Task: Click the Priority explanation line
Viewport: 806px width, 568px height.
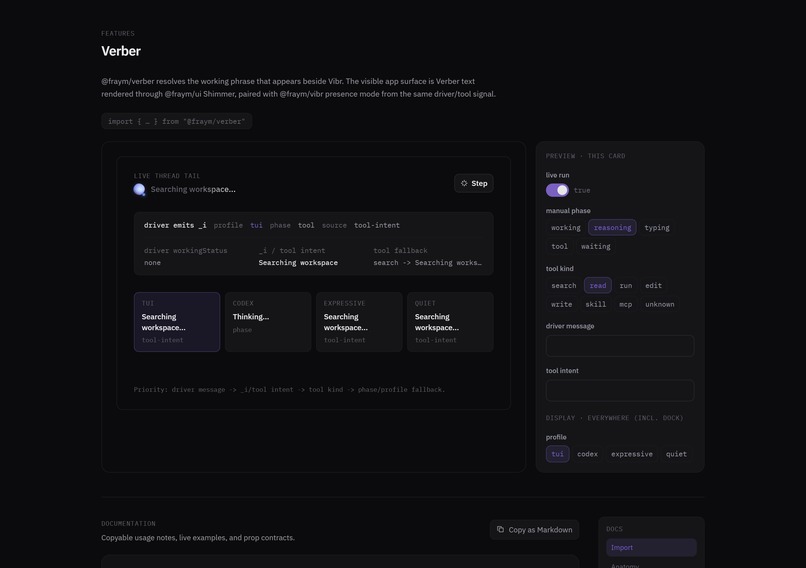Action: (289, 390)
